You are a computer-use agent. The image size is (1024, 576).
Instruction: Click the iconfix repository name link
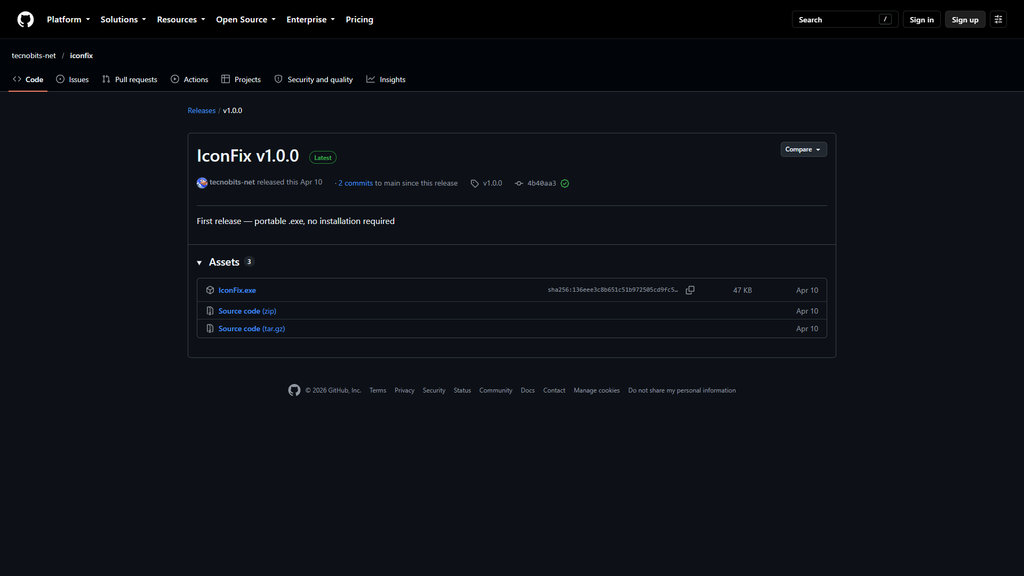(x=82, y=56)
